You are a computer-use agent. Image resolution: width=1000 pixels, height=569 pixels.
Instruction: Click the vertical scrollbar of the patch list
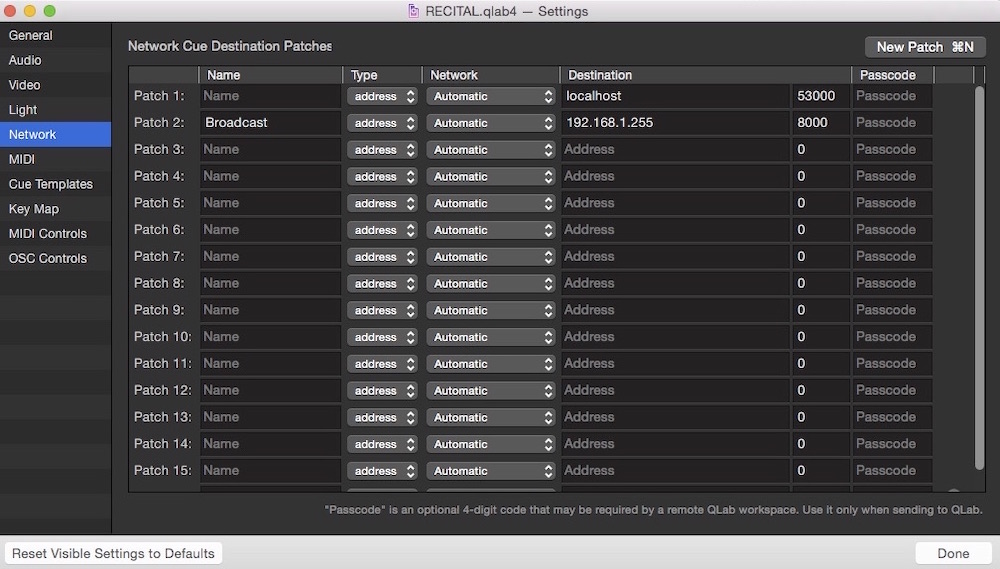coord(980,270)
